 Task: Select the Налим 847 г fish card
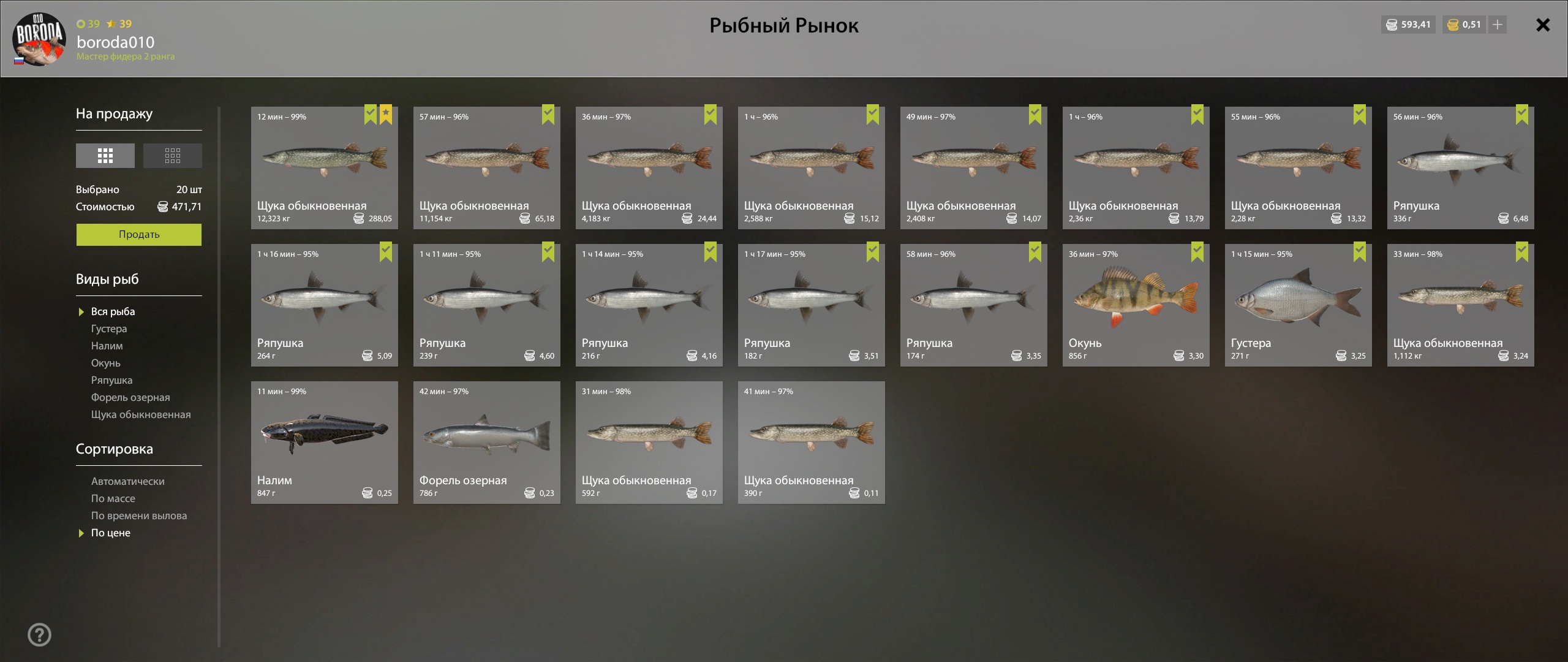(325, 443)
